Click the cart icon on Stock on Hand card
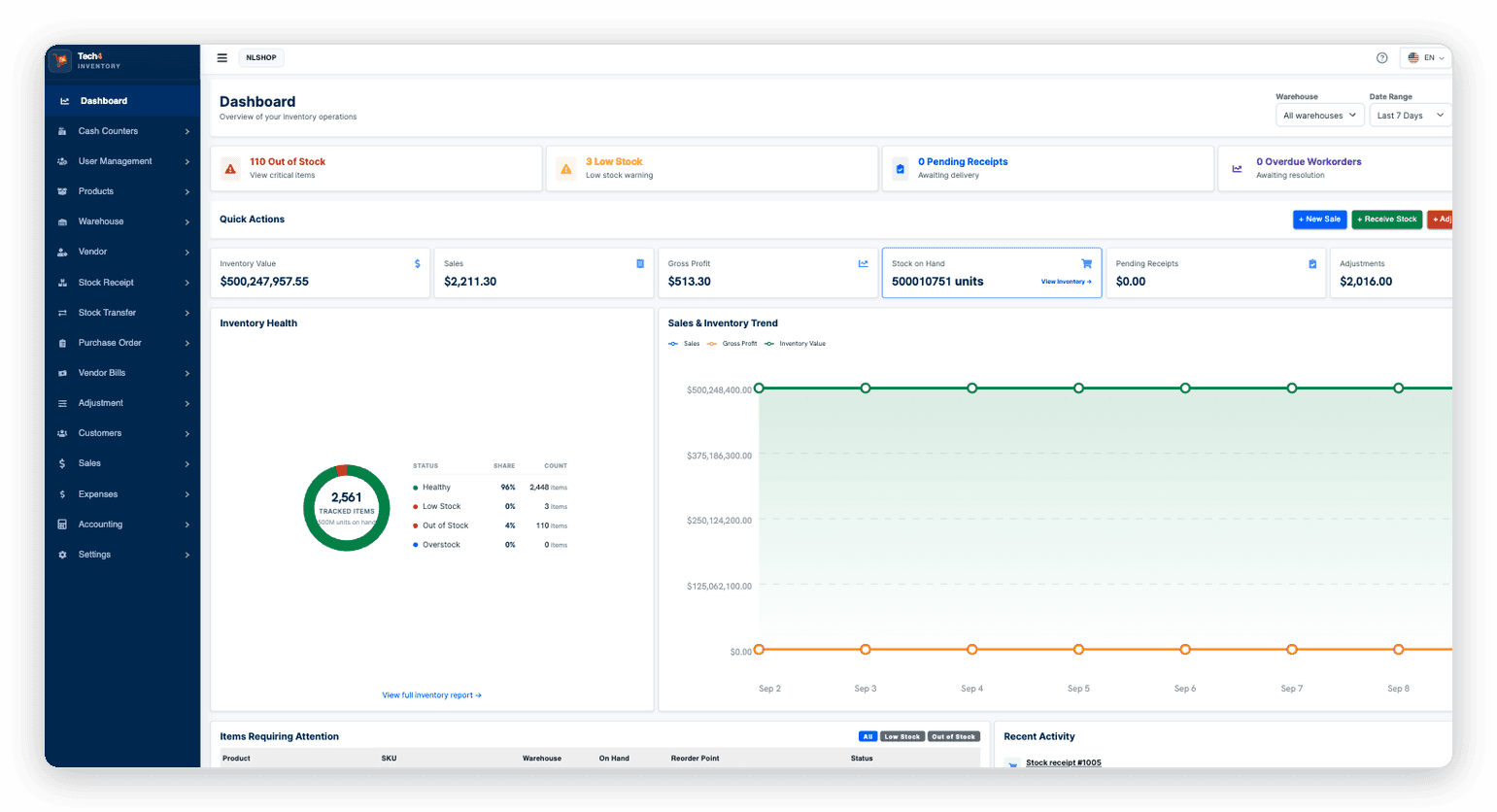This screenshot has width=1497, height=812. [x=1087, y=263]
